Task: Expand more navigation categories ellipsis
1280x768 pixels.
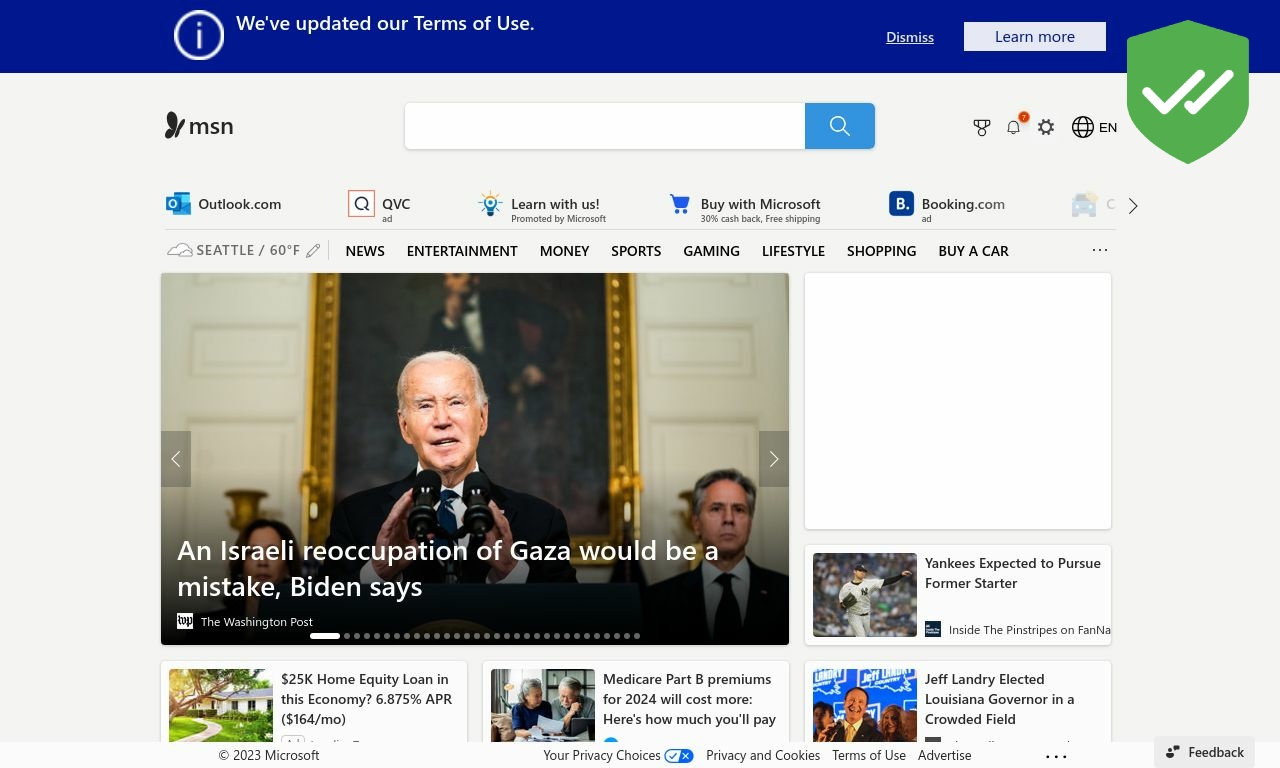Action: (1100, 251)
